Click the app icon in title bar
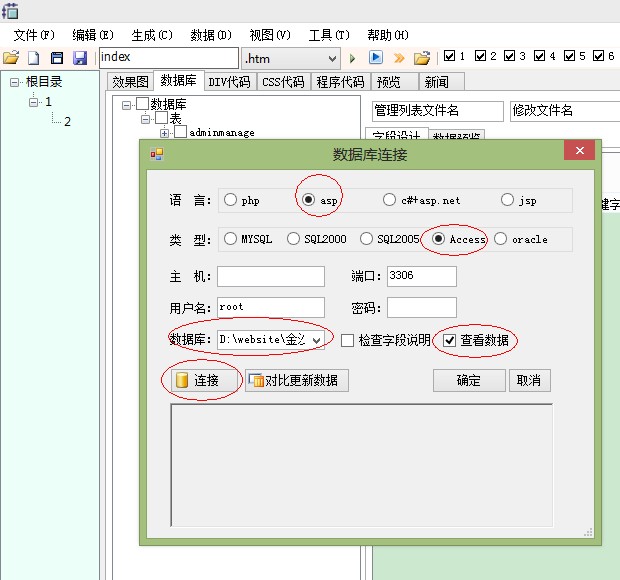Screen dimensions: 620x580 [x=10, y=11]
